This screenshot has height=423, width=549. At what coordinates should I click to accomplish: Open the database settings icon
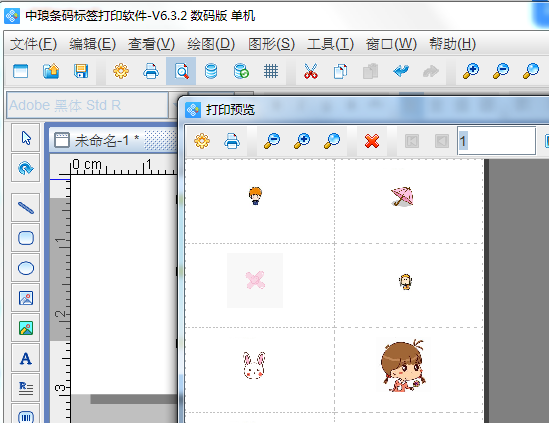pos(211,71)
